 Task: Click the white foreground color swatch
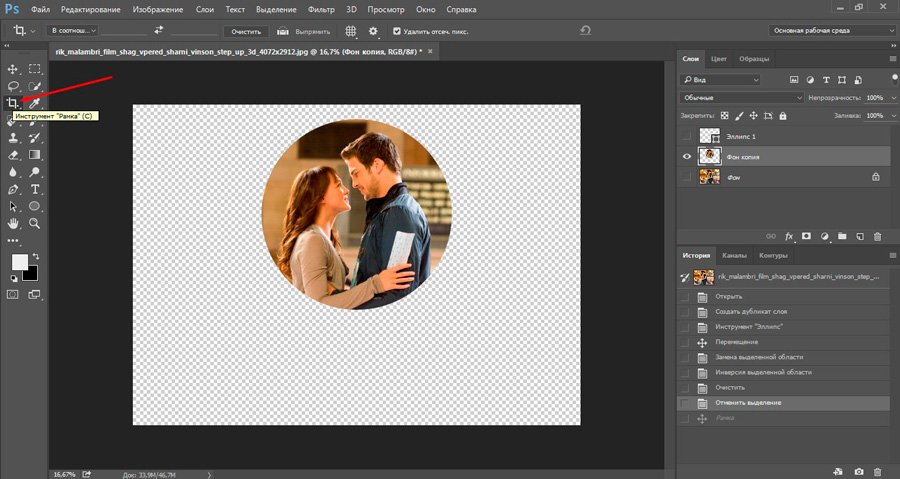[19, 261]
